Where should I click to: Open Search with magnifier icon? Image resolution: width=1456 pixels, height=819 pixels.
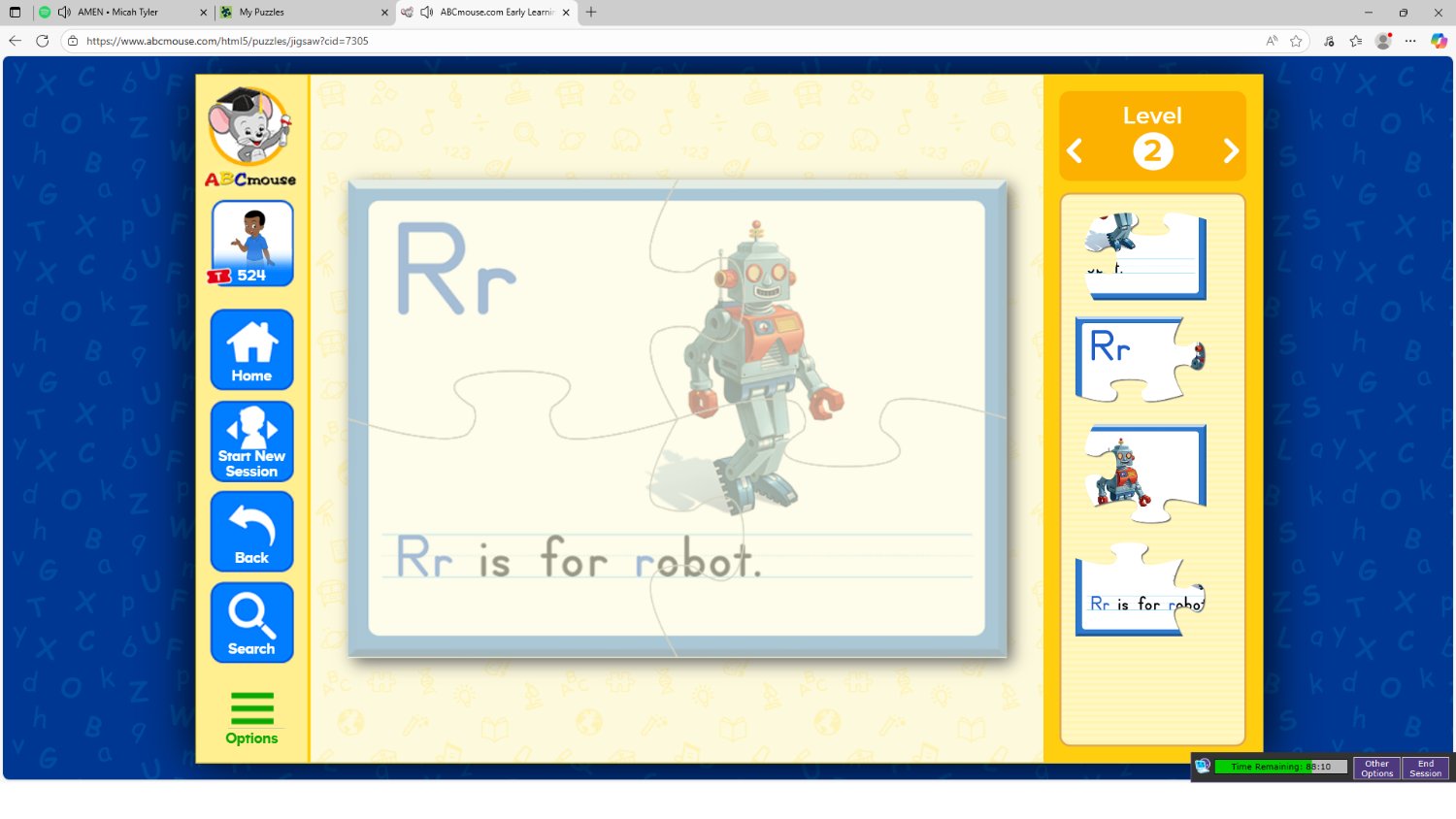coord(252,622)
